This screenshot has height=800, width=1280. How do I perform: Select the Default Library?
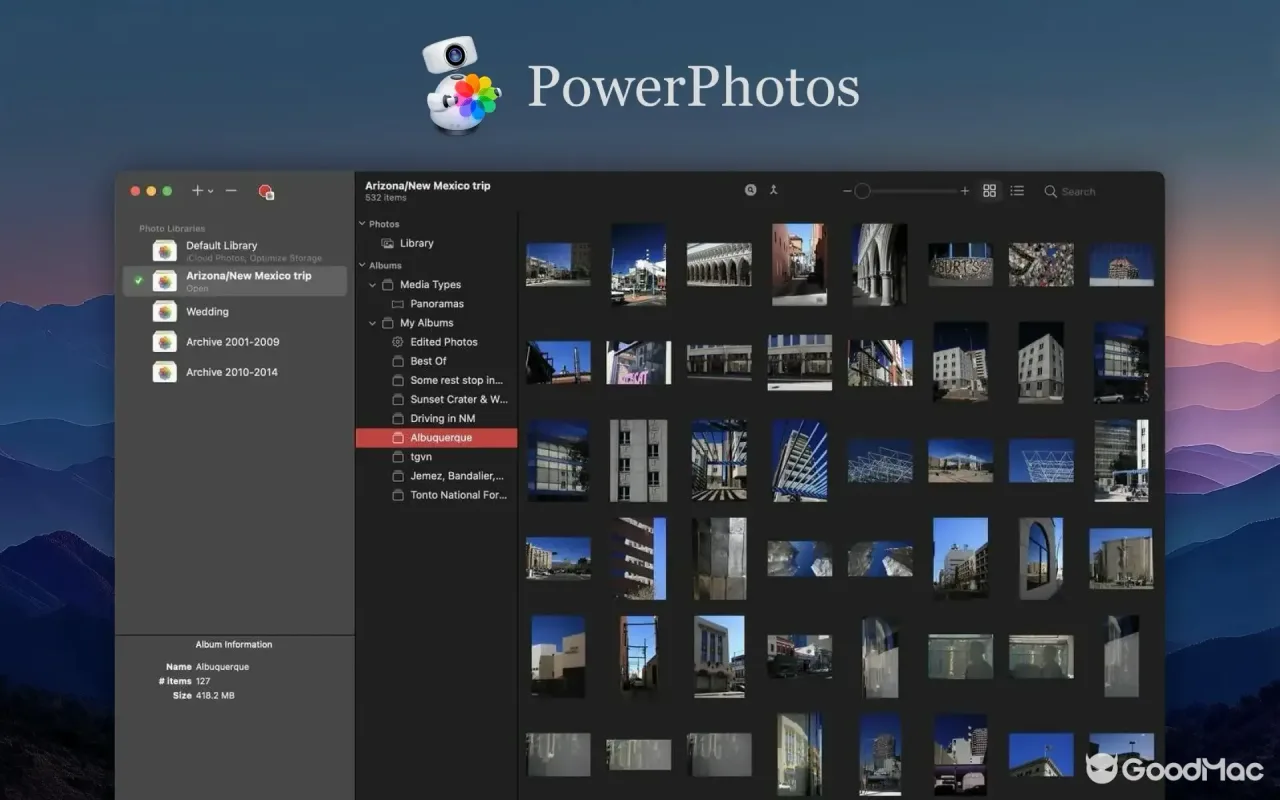click(x=235, y=251)
